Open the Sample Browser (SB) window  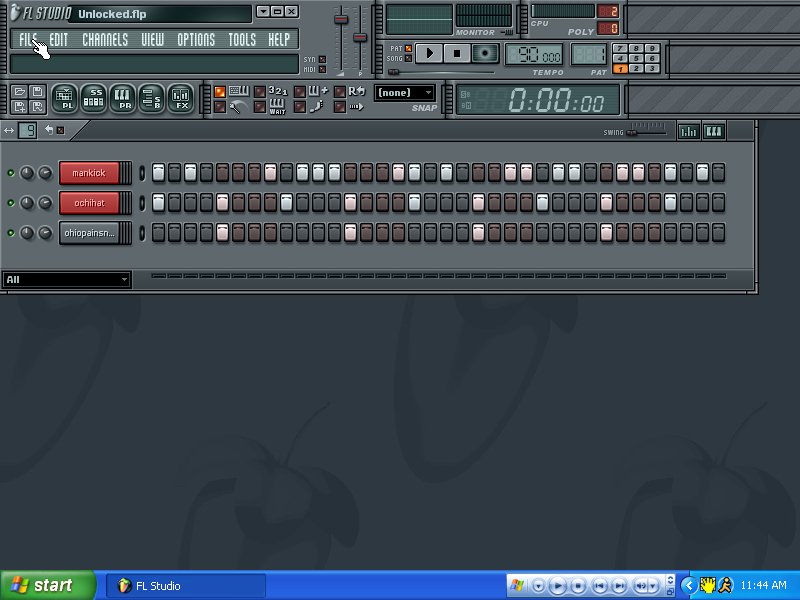(x=151, y=98)
